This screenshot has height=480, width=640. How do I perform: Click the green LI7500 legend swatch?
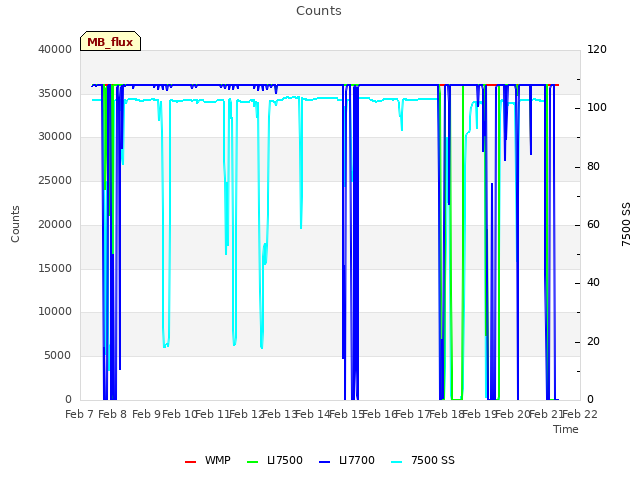click(253, 462)
